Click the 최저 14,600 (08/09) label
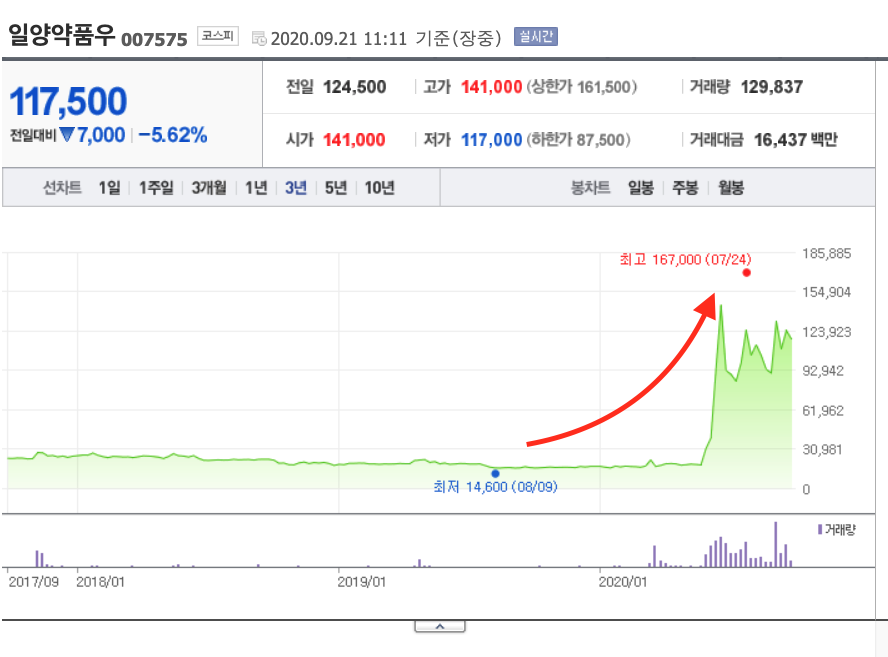Viewport: 888px width, 657px height. click(496, 487)
